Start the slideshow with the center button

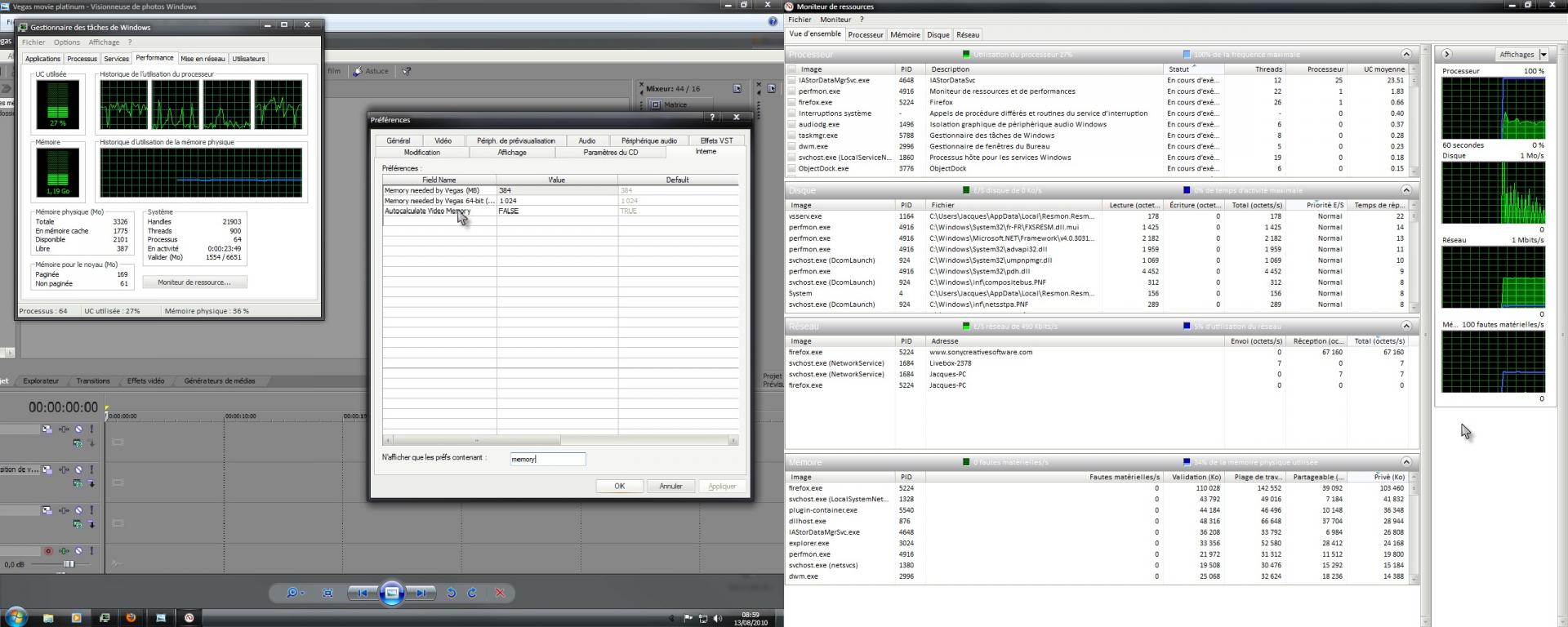[391, 593]
